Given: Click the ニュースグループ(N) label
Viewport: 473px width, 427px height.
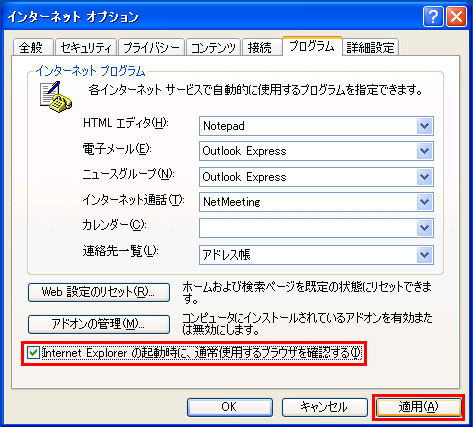Looking at the screenshot, I should point(128,174).
